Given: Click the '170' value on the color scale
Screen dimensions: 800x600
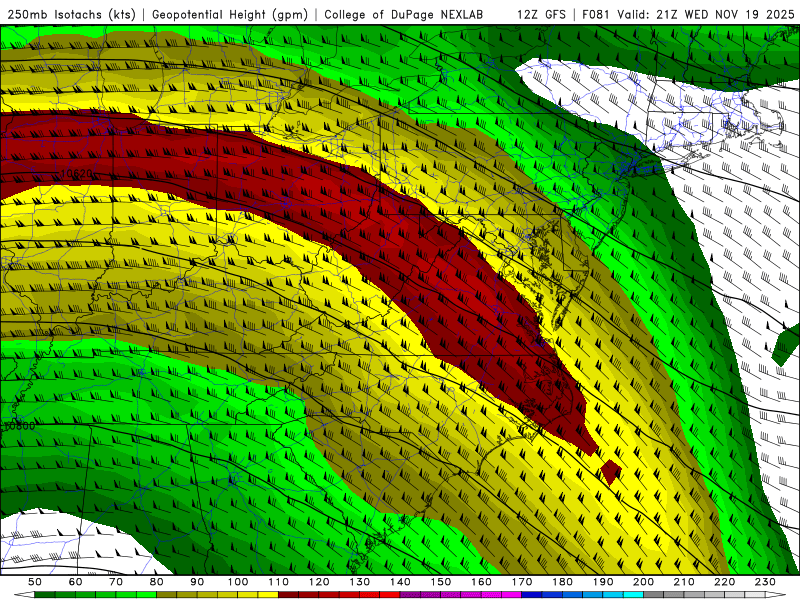Looking at the screenshot, I should click(x=522, y=582).
